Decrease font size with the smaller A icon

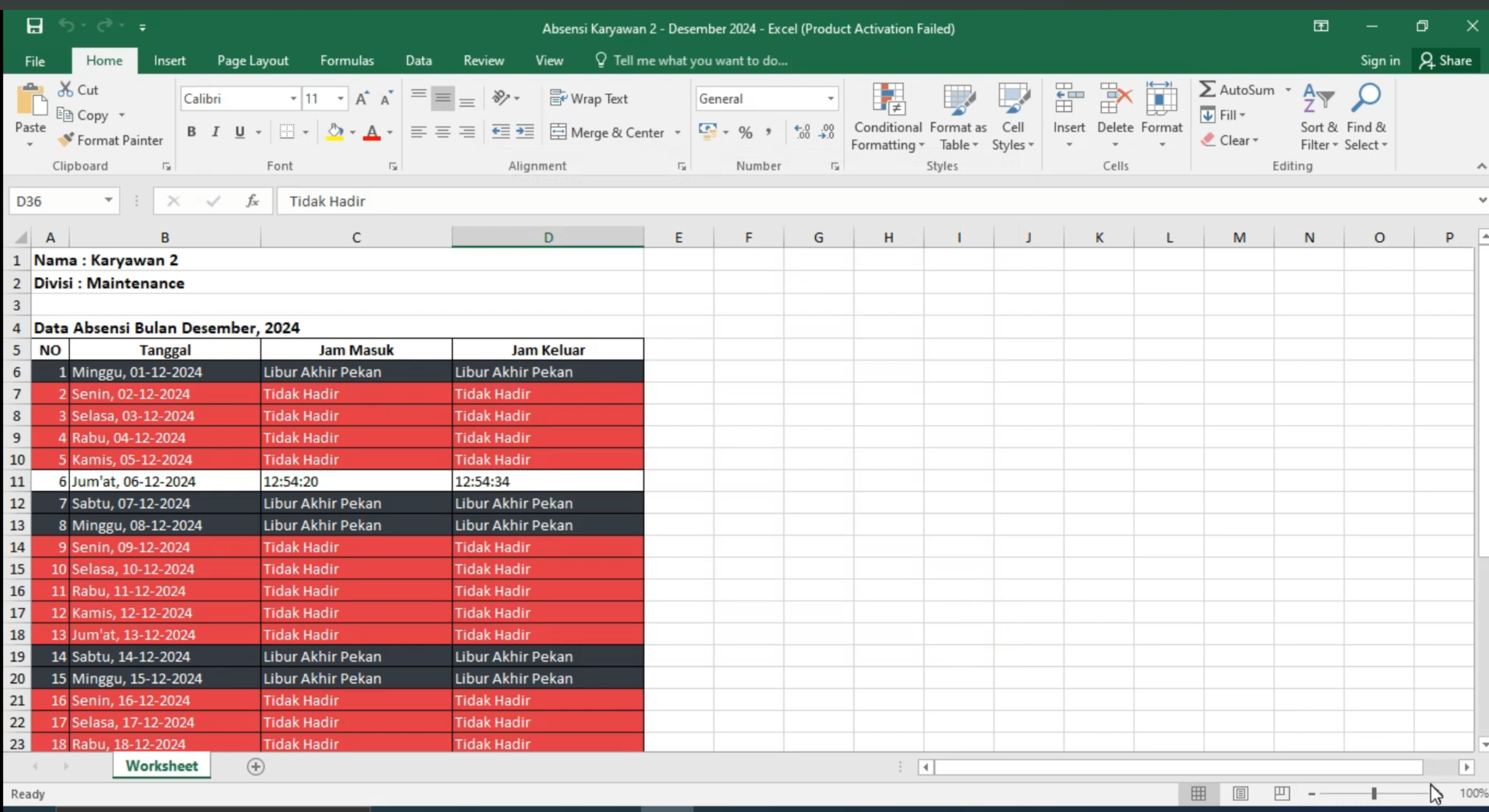[386, 99]
